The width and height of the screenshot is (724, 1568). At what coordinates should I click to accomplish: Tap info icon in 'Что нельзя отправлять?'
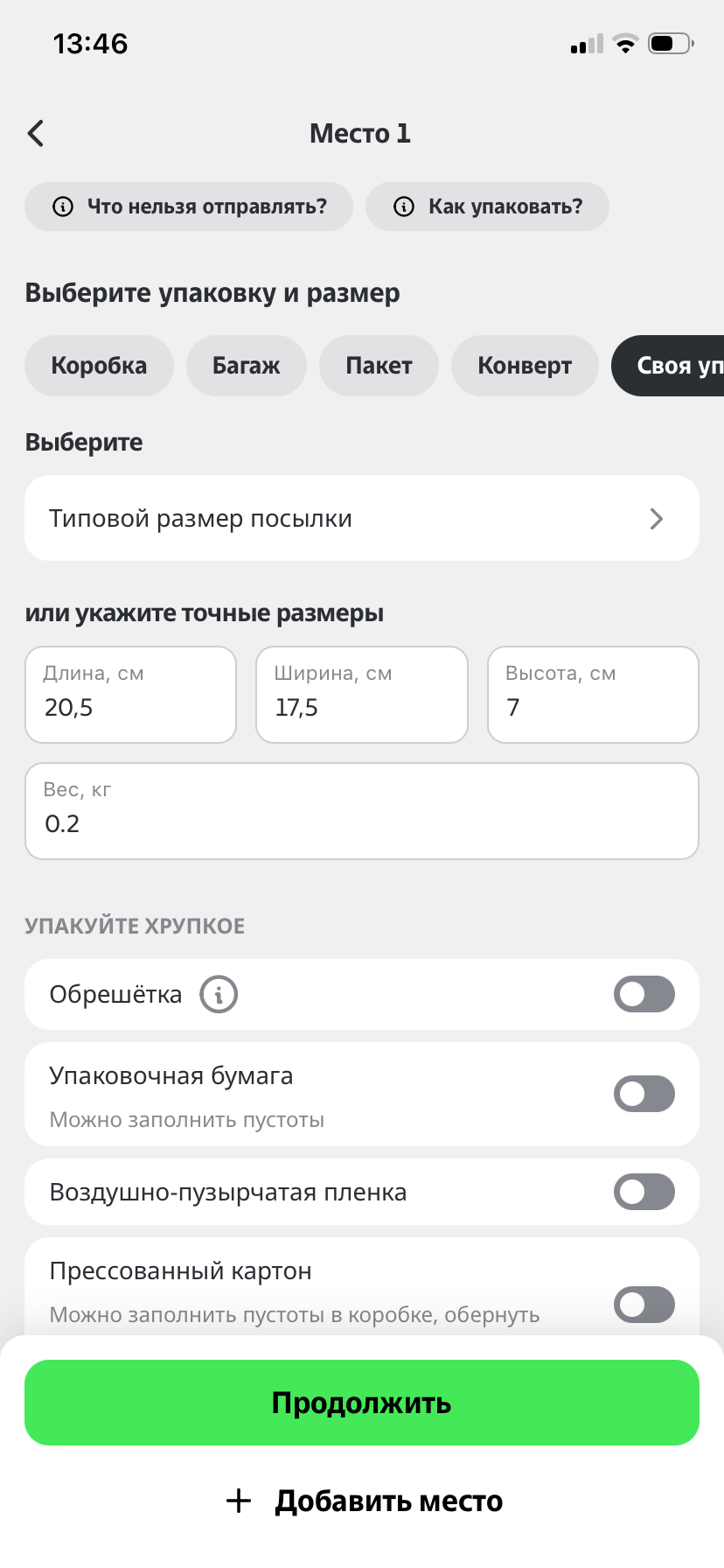(63, 206)
